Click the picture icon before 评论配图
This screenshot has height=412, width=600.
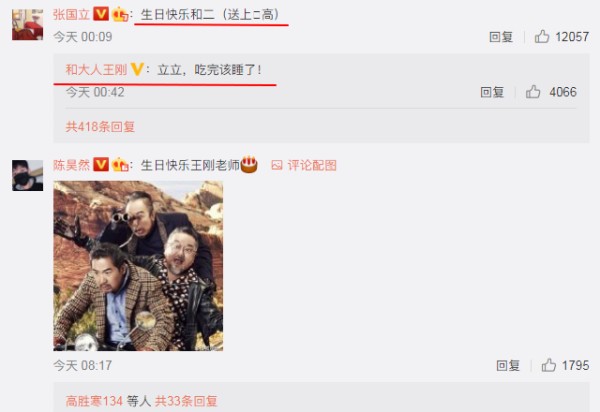(x=277, y=165)
